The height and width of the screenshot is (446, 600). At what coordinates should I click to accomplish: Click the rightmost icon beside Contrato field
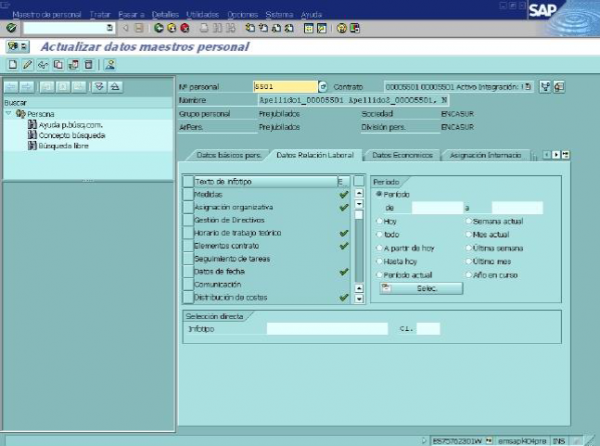pos(559,87)
